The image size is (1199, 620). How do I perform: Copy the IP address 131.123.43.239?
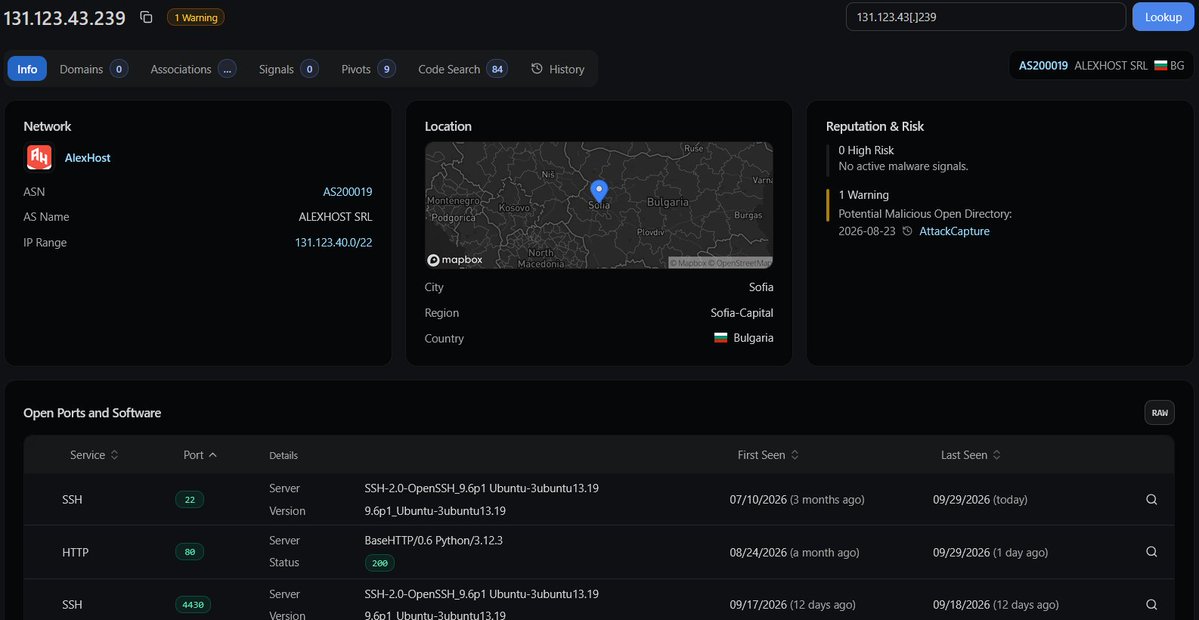(x=146, y=18)
